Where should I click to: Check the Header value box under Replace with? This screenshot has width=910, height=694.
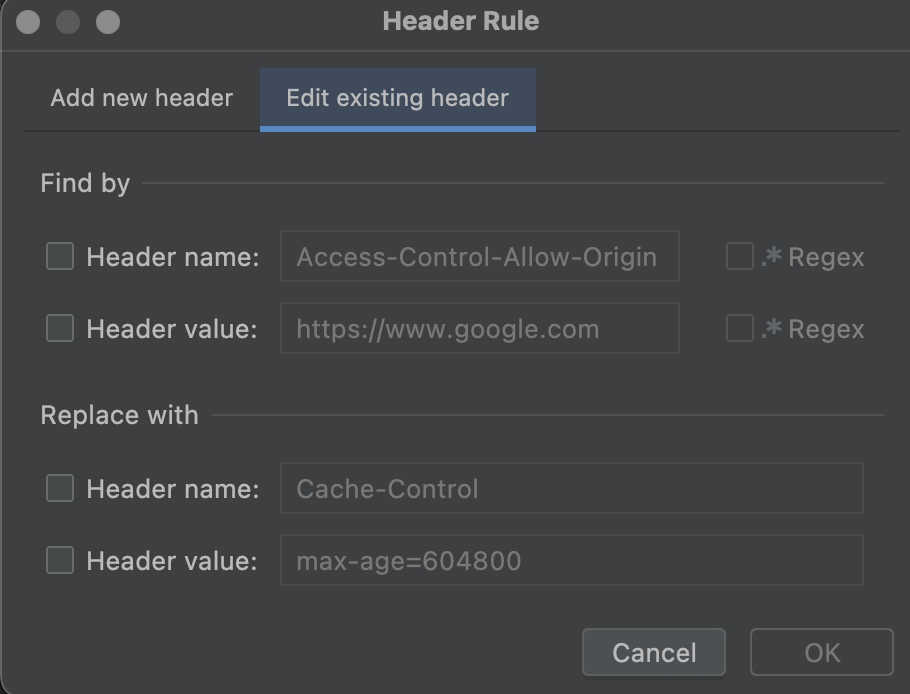click(x=59, y=561)
